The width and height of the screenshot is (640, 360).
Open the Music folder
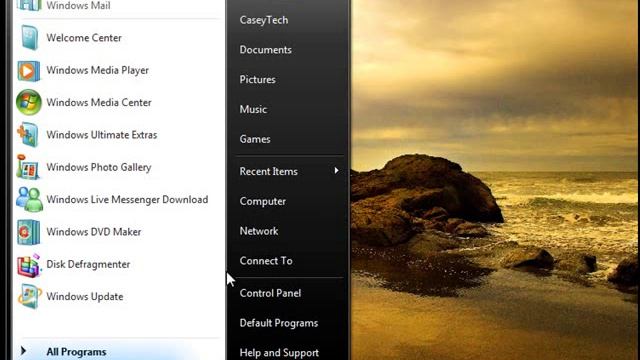(x=253, y=109)
